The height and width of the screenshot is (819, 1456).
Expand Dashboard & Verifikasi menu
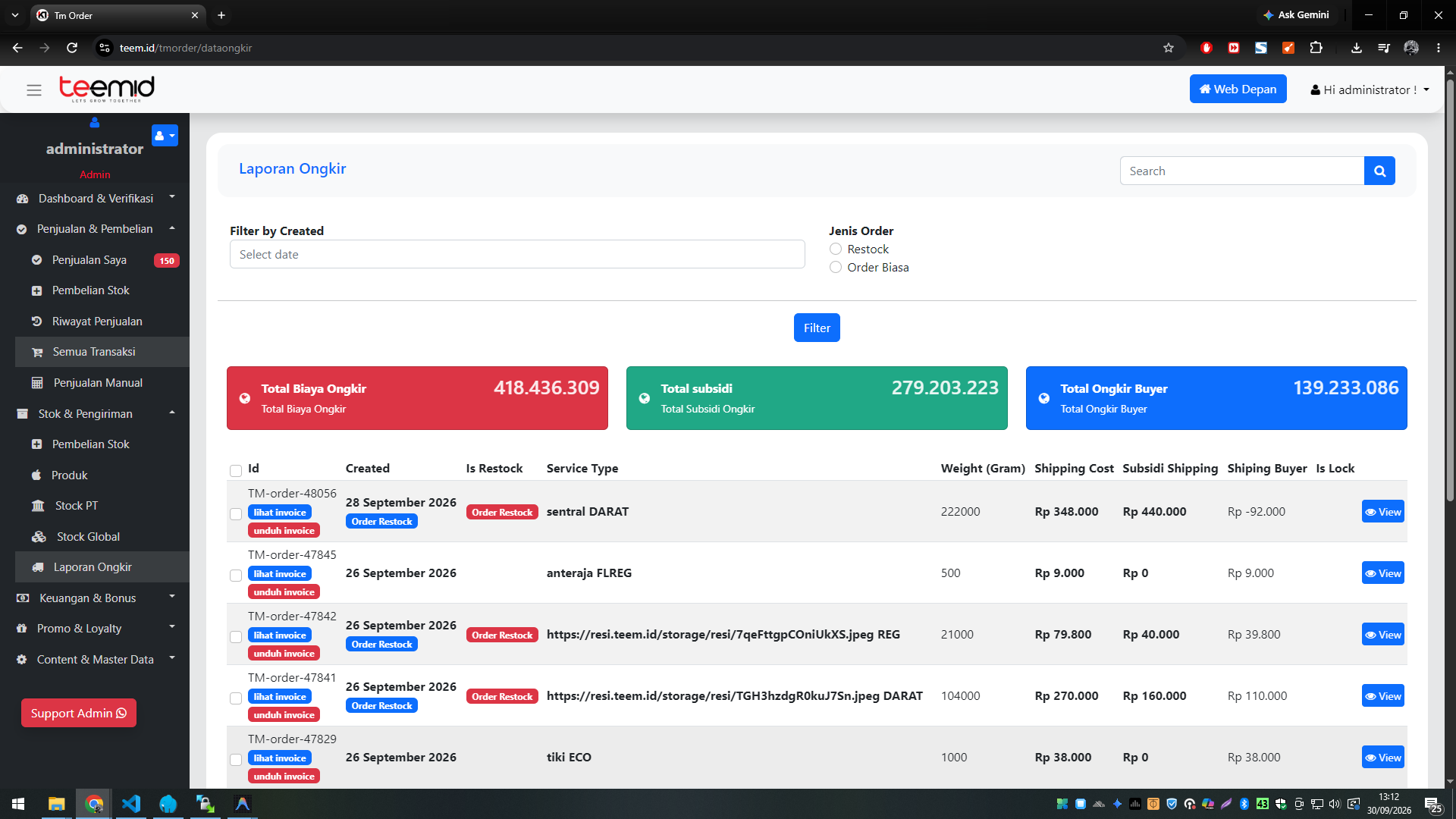click(95, 198)
